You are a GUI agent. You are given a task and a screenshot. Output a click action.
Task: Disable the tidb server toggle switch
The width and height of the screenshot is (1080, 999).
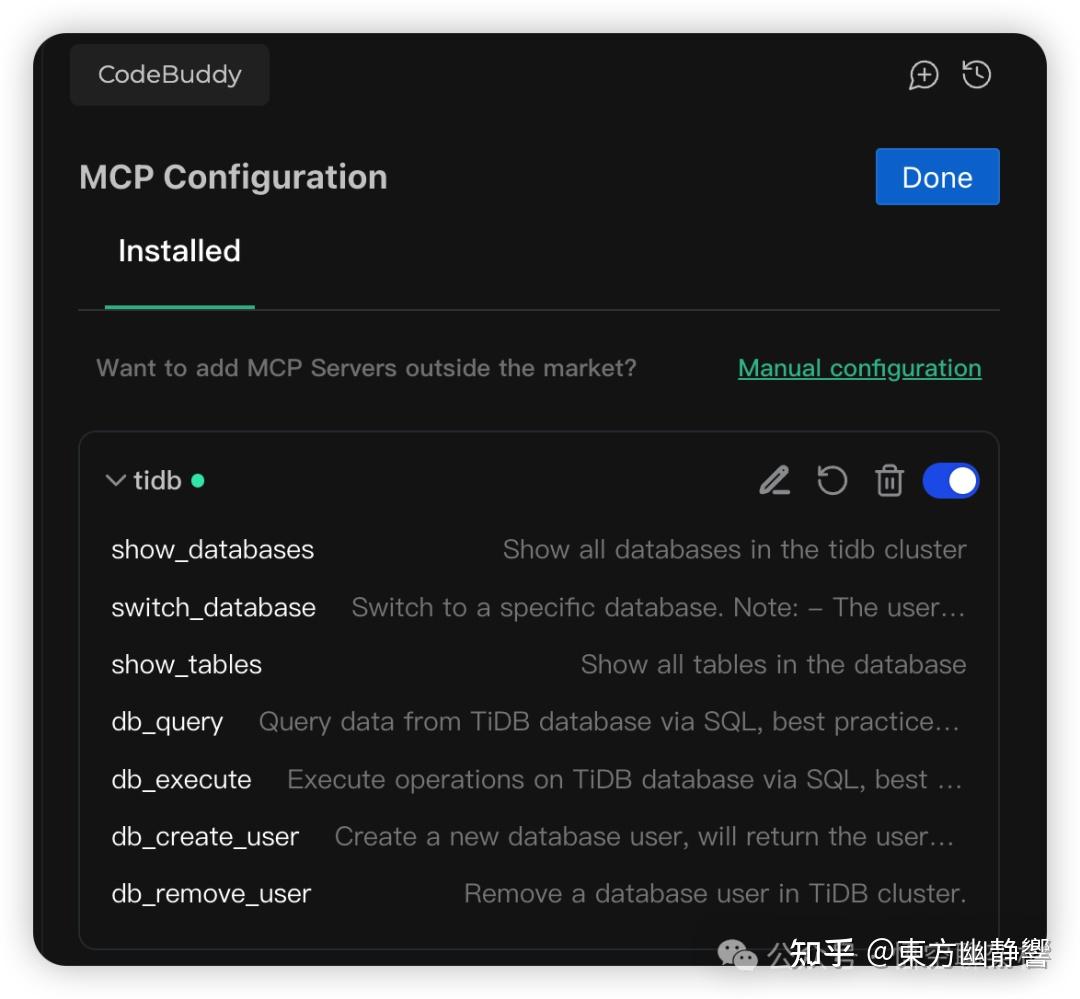click(x=951, y=480)
